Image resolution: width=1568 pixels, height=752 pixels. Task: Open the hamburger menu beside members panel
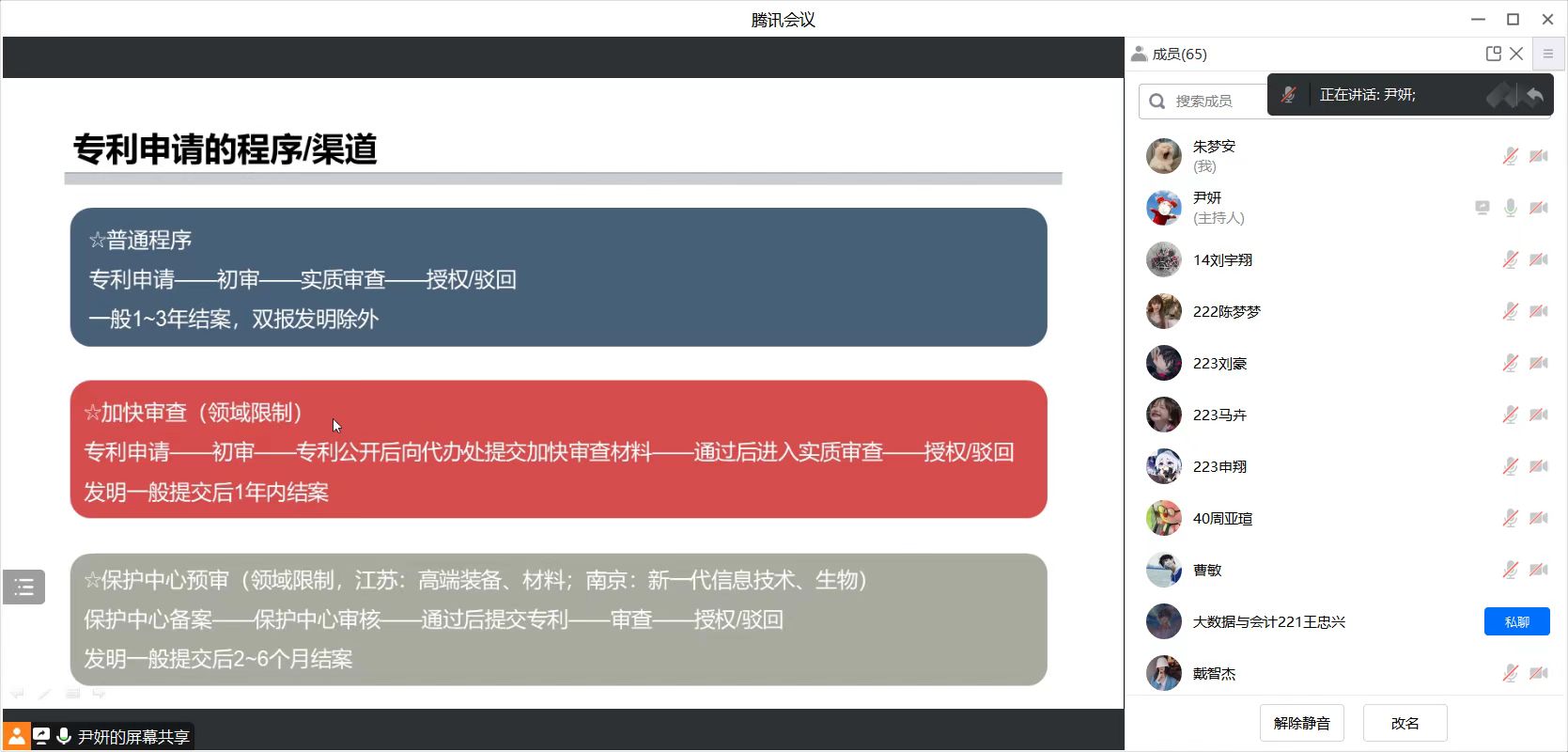coord(1548,54)
